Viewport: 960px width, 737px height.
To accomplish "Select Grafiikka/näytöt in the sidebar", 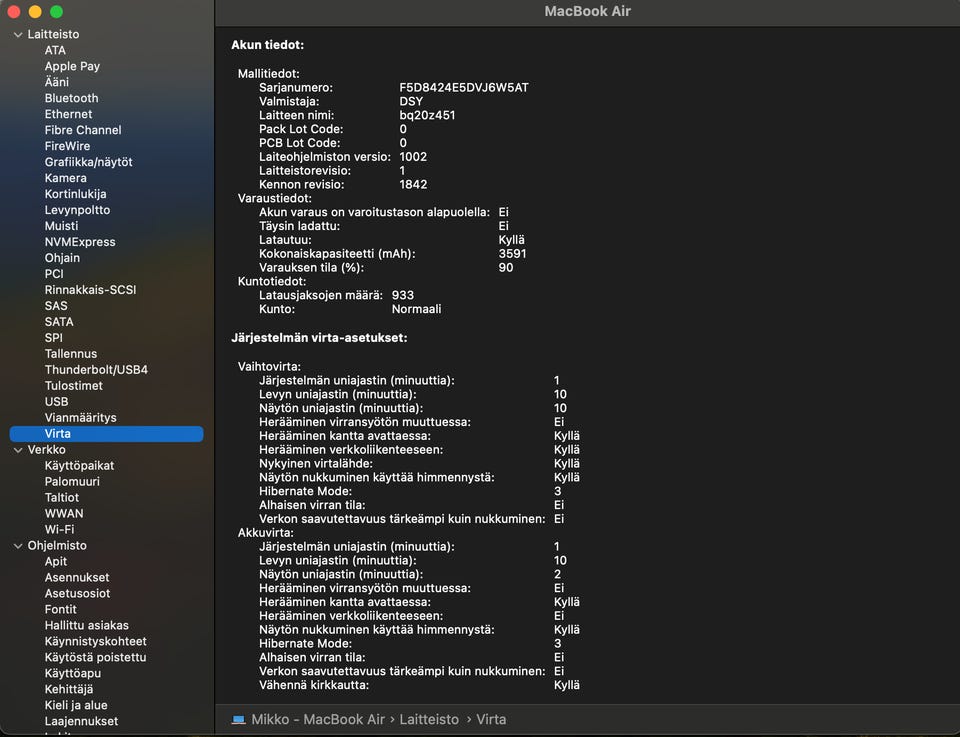I will point(88,162).
